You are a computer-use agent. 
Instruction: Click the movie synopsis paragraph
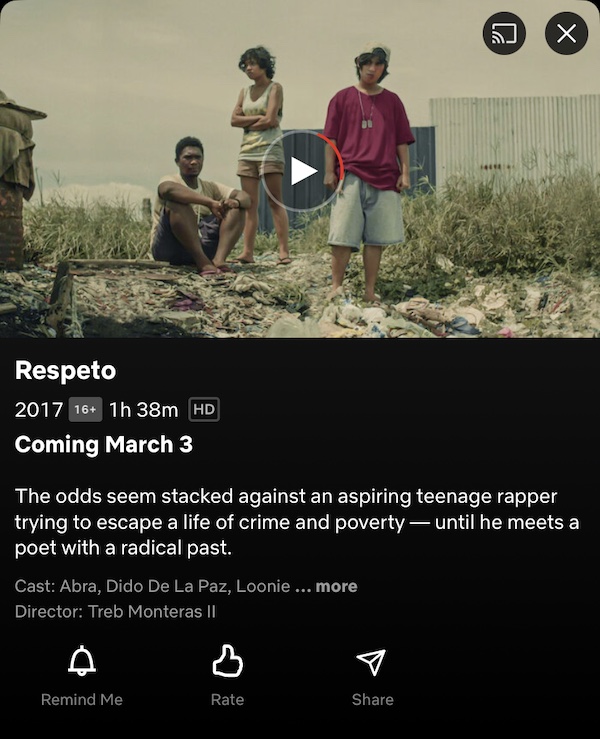pos(297,522)
